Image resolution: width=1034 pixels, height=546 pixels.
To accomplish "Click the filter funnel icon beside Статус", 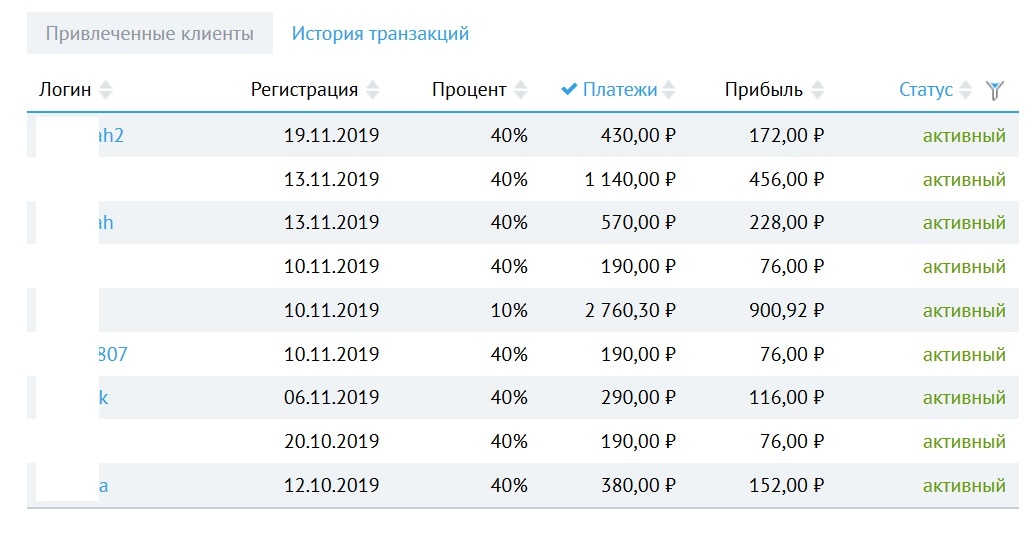I will pos(994,90).
